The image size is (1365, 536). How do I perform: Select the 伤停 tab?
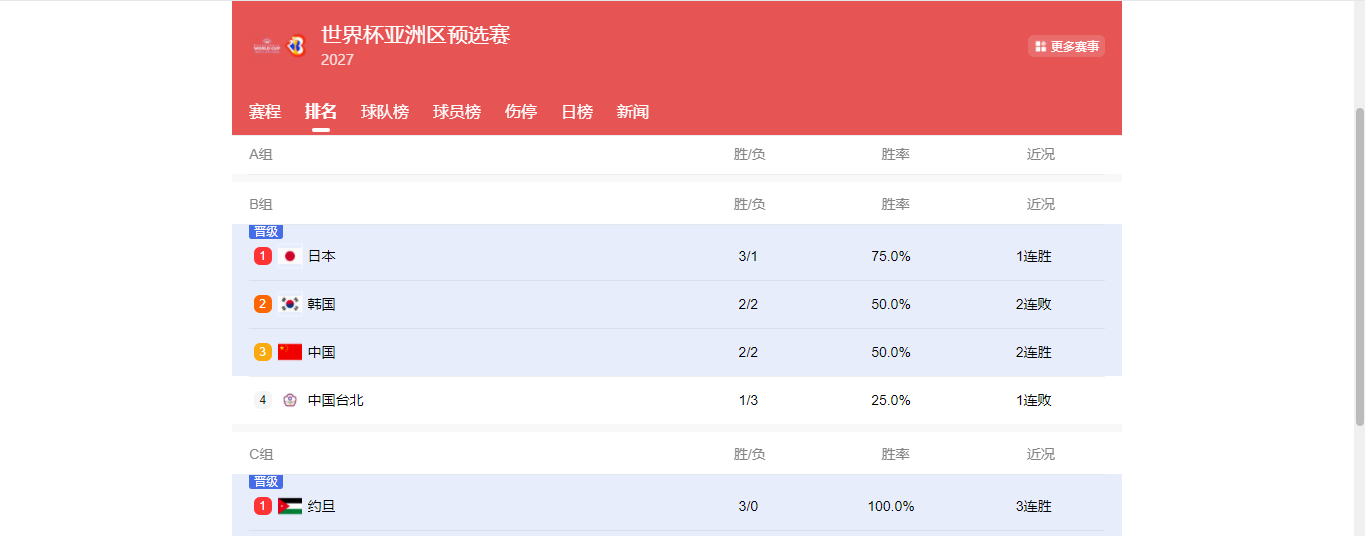coord(521,112)
